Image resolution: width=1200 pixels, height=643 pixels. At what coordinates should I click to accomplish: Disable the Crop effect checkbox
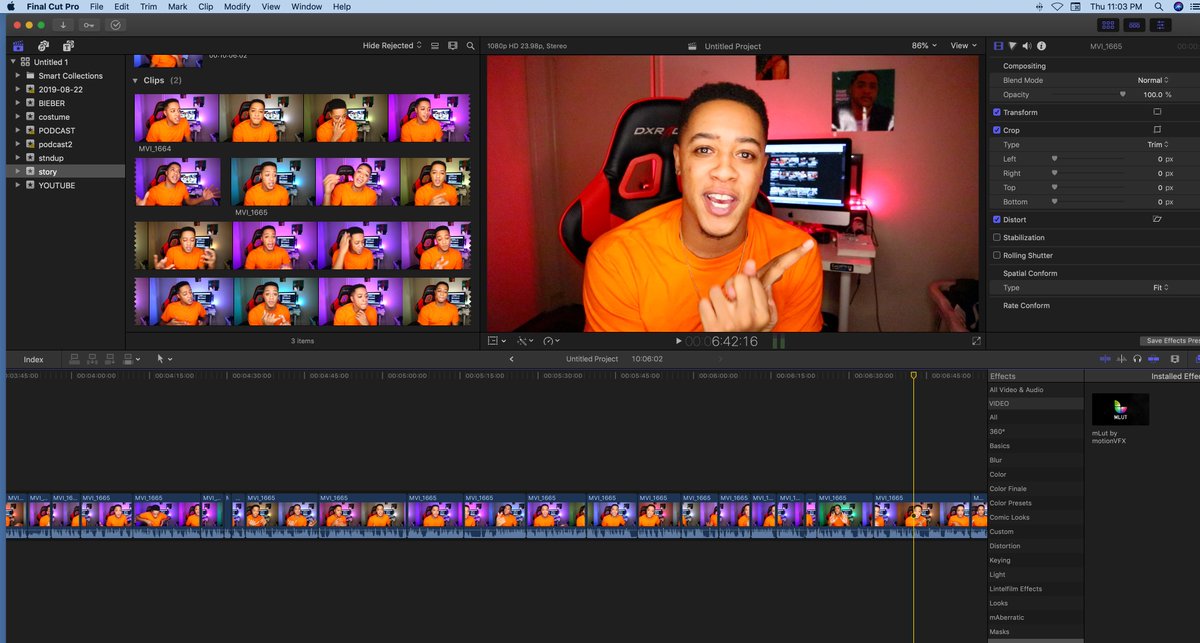coord(996,129)
